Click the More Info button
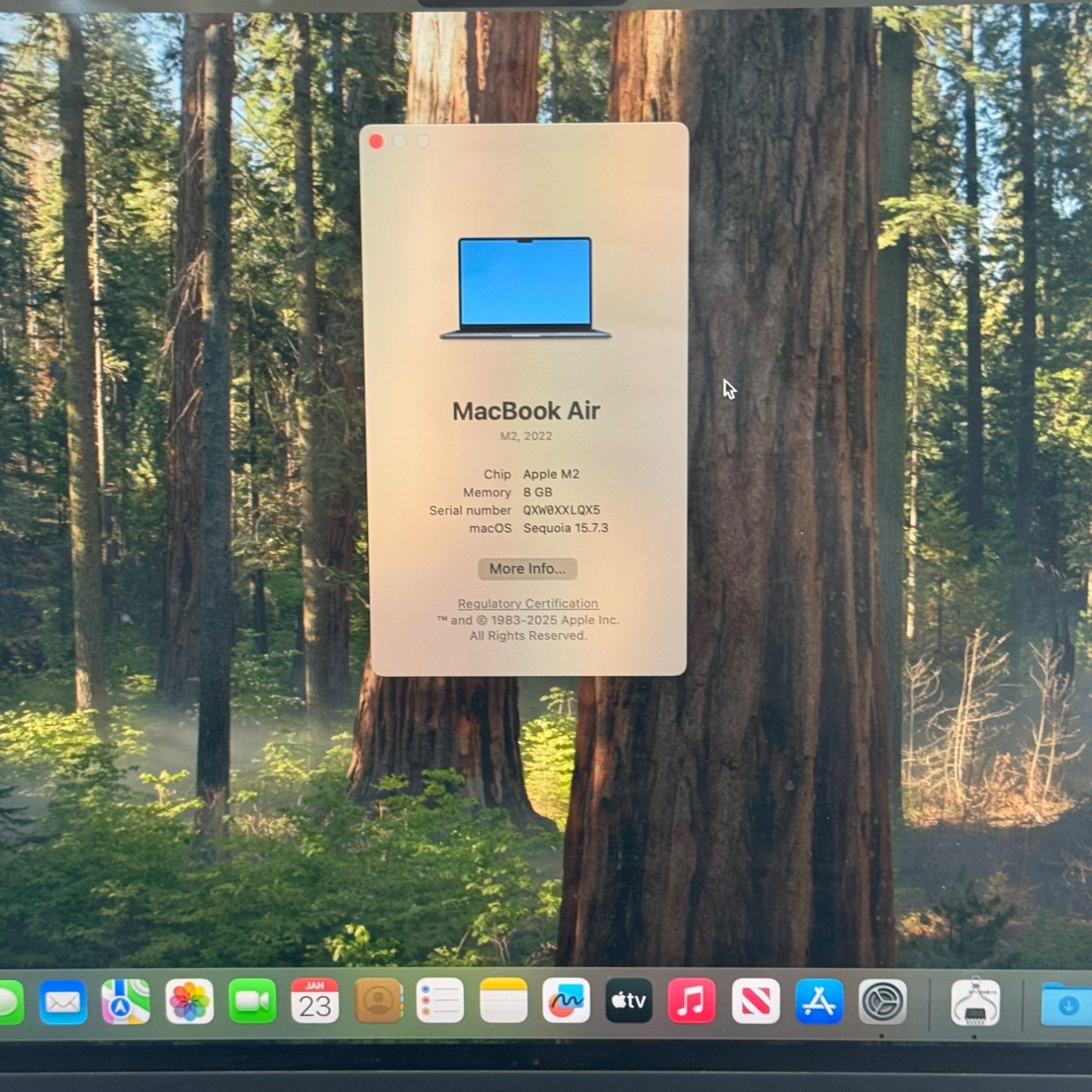1092x1092 pixels. coord(527,568)
